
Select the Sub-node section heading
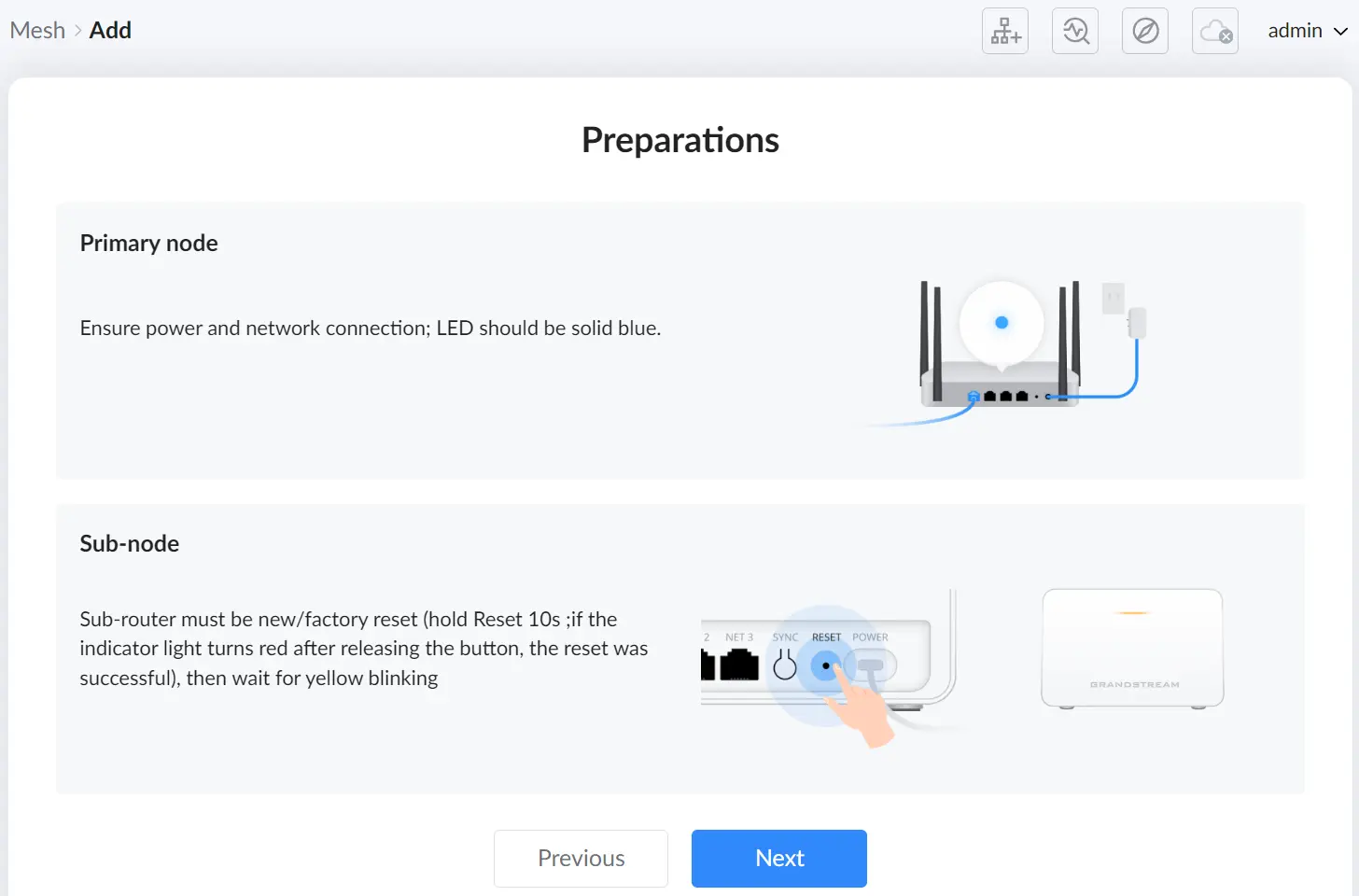coord(130,544)
